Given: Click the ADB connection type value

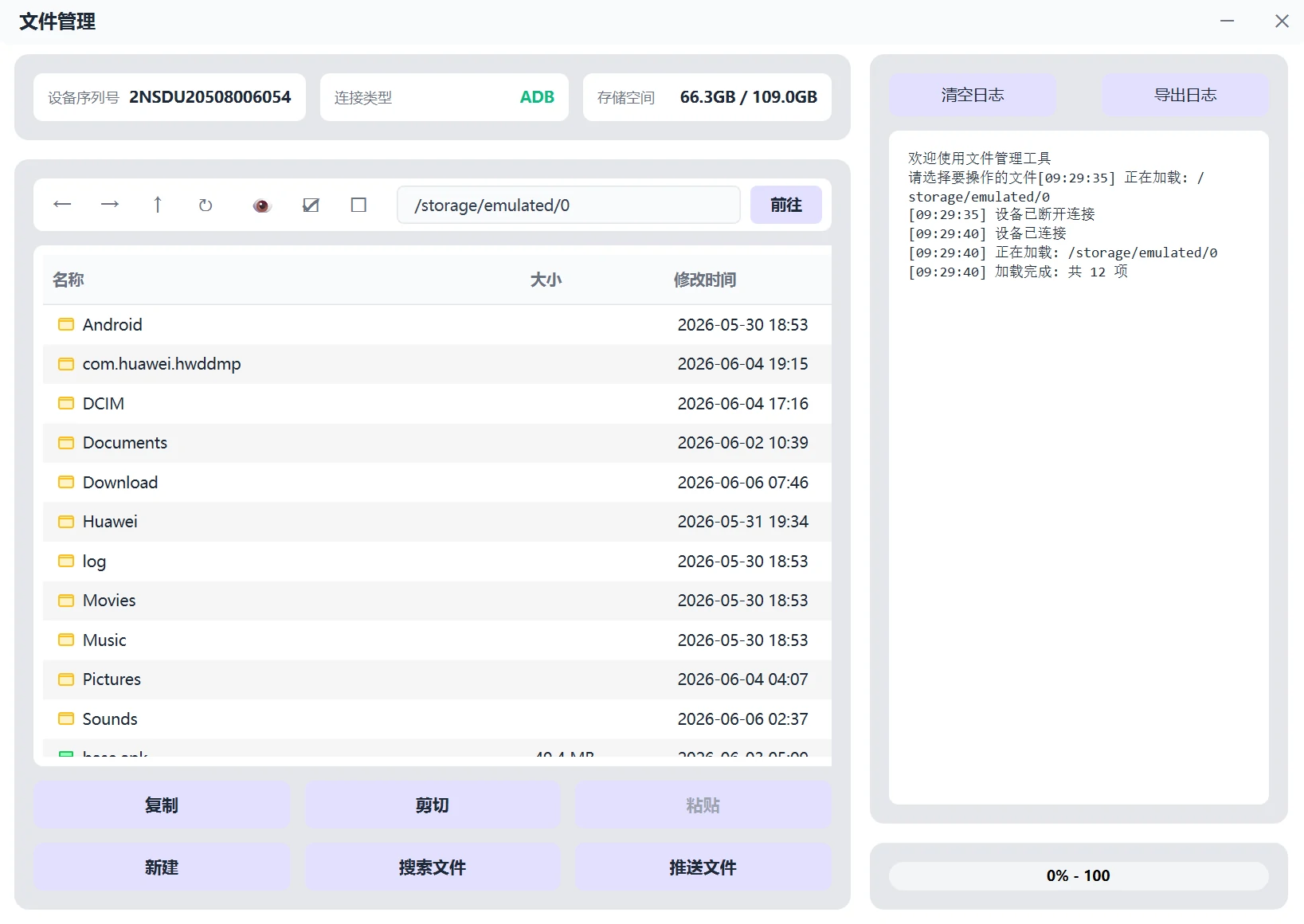Looking at the screenshot, I should pos(537,97).
